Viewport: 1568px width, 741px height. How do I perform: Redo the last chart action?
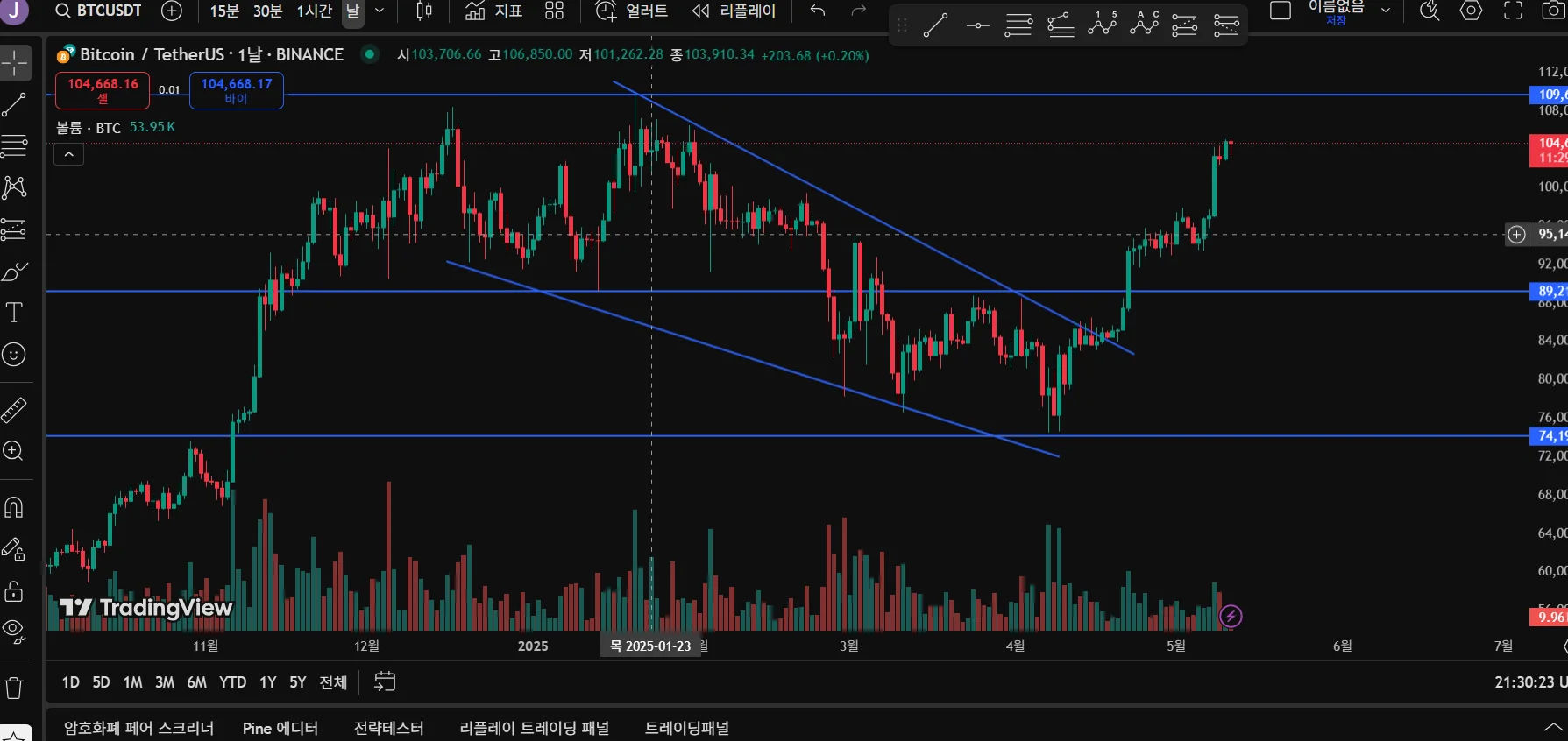[x=859, y=11]
